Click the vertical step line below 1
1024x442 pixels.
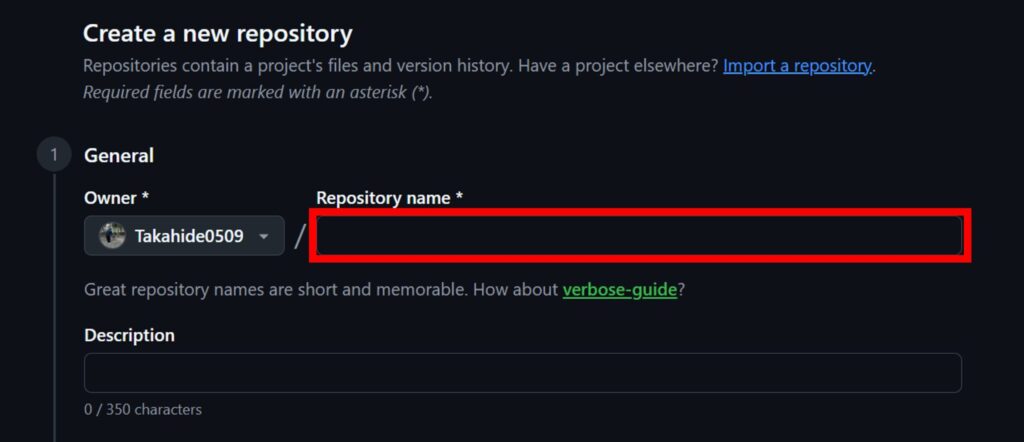point(54,300)
